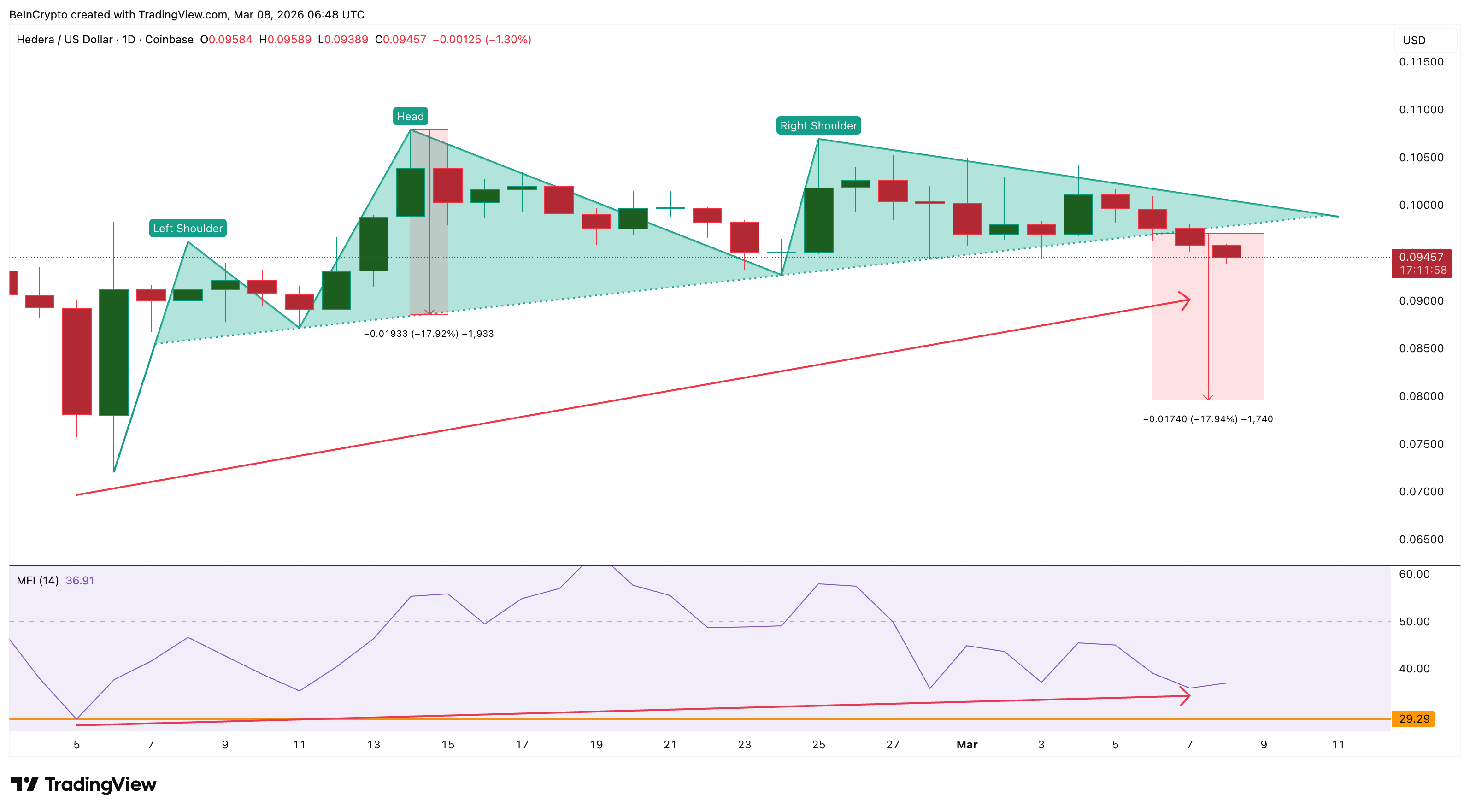Click the Mar label on the time axis
1470x812 pixels.
pos(967,745)
